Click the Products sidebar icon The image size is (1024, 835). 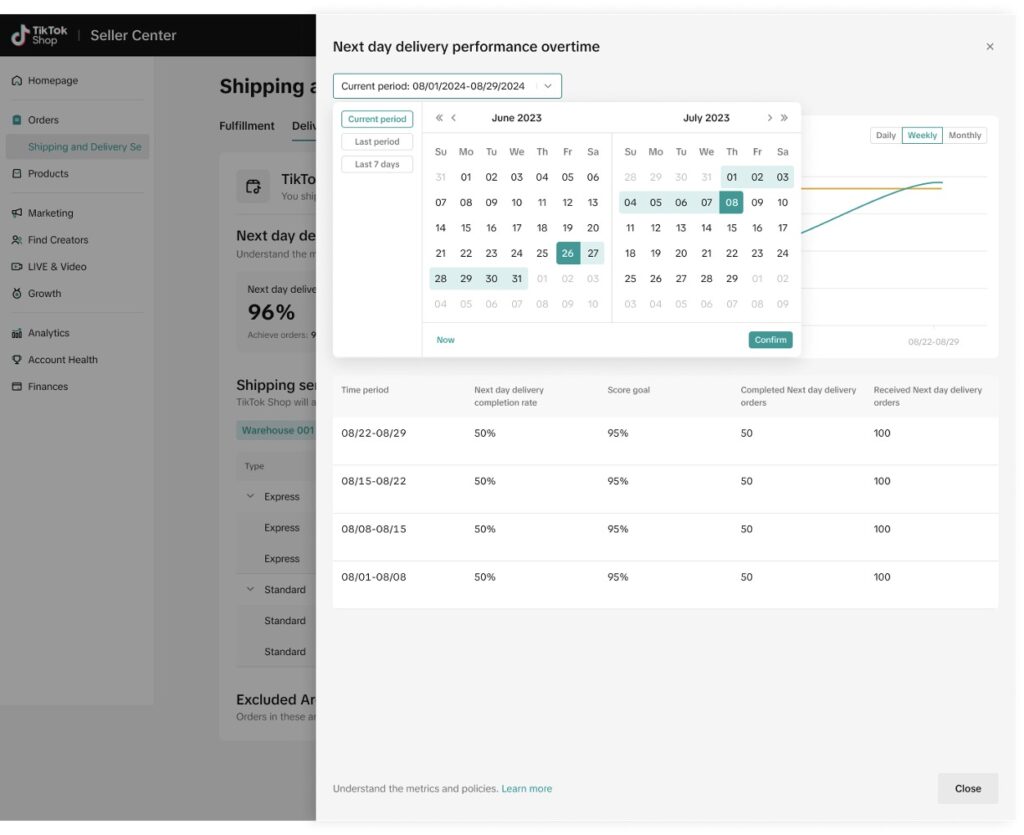[x=17, y=174]
